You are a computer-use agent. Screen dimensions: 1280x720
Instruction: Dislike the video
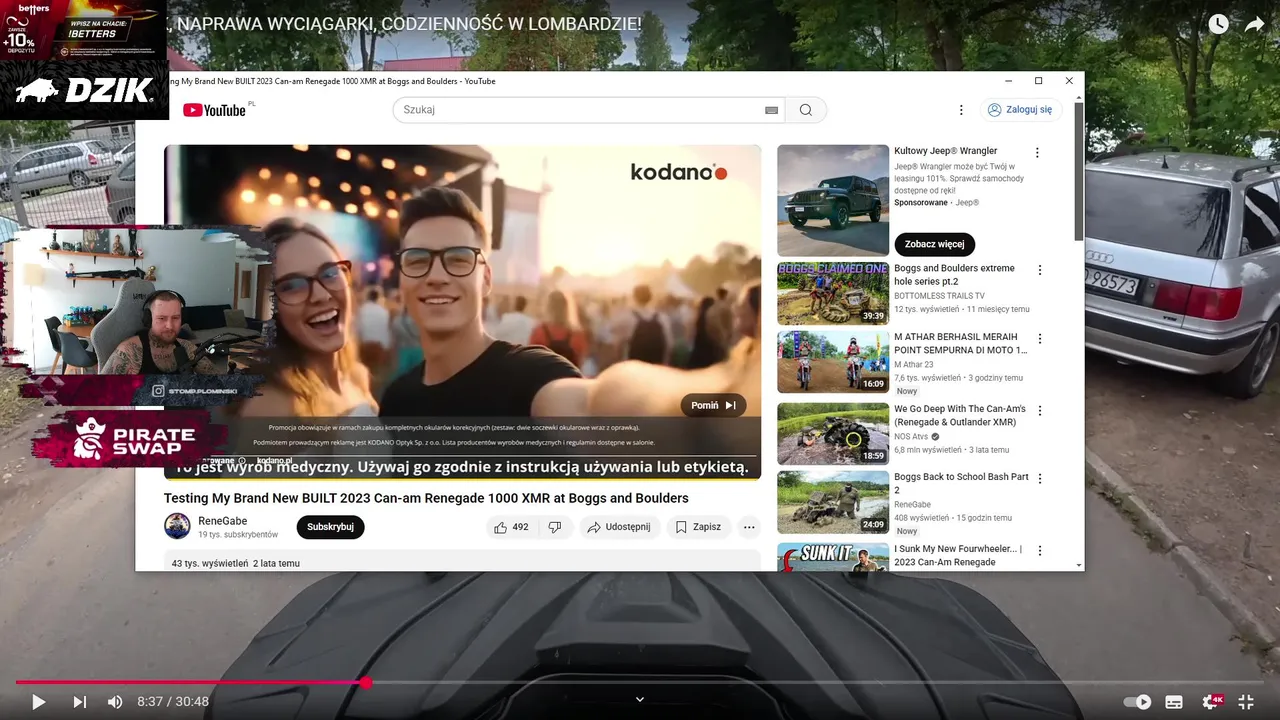pos(555,527)
